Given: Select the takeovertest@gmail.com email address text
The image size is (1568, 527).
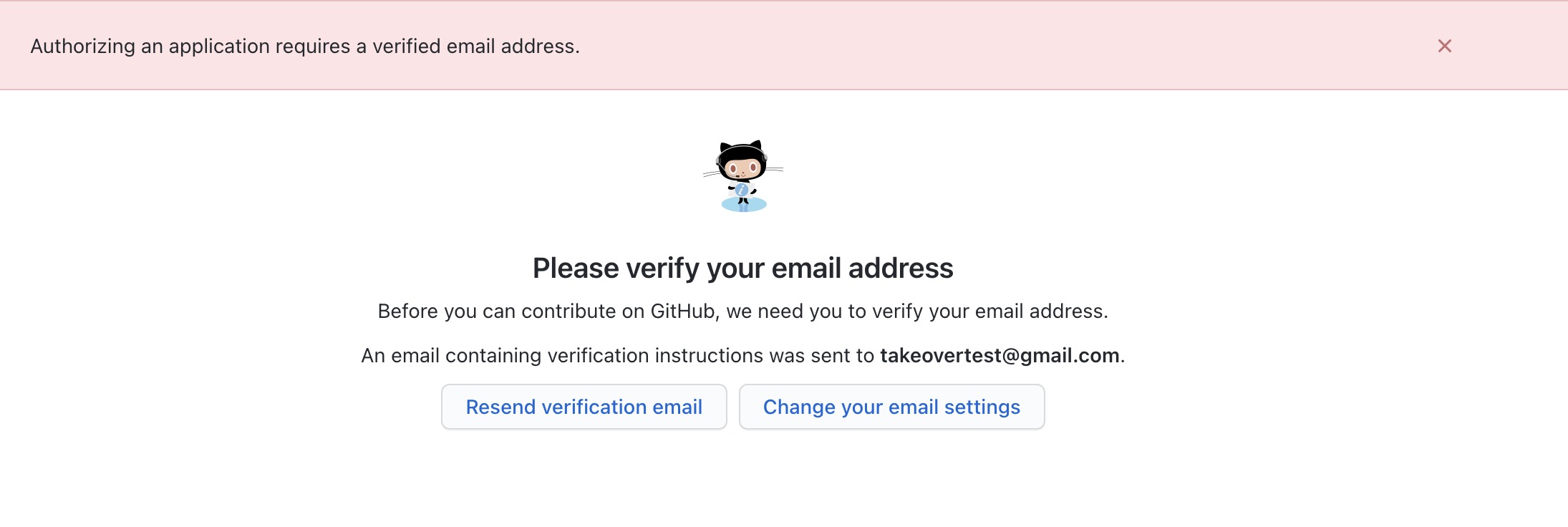Looking at the screenshot, I should (1000, 355).
